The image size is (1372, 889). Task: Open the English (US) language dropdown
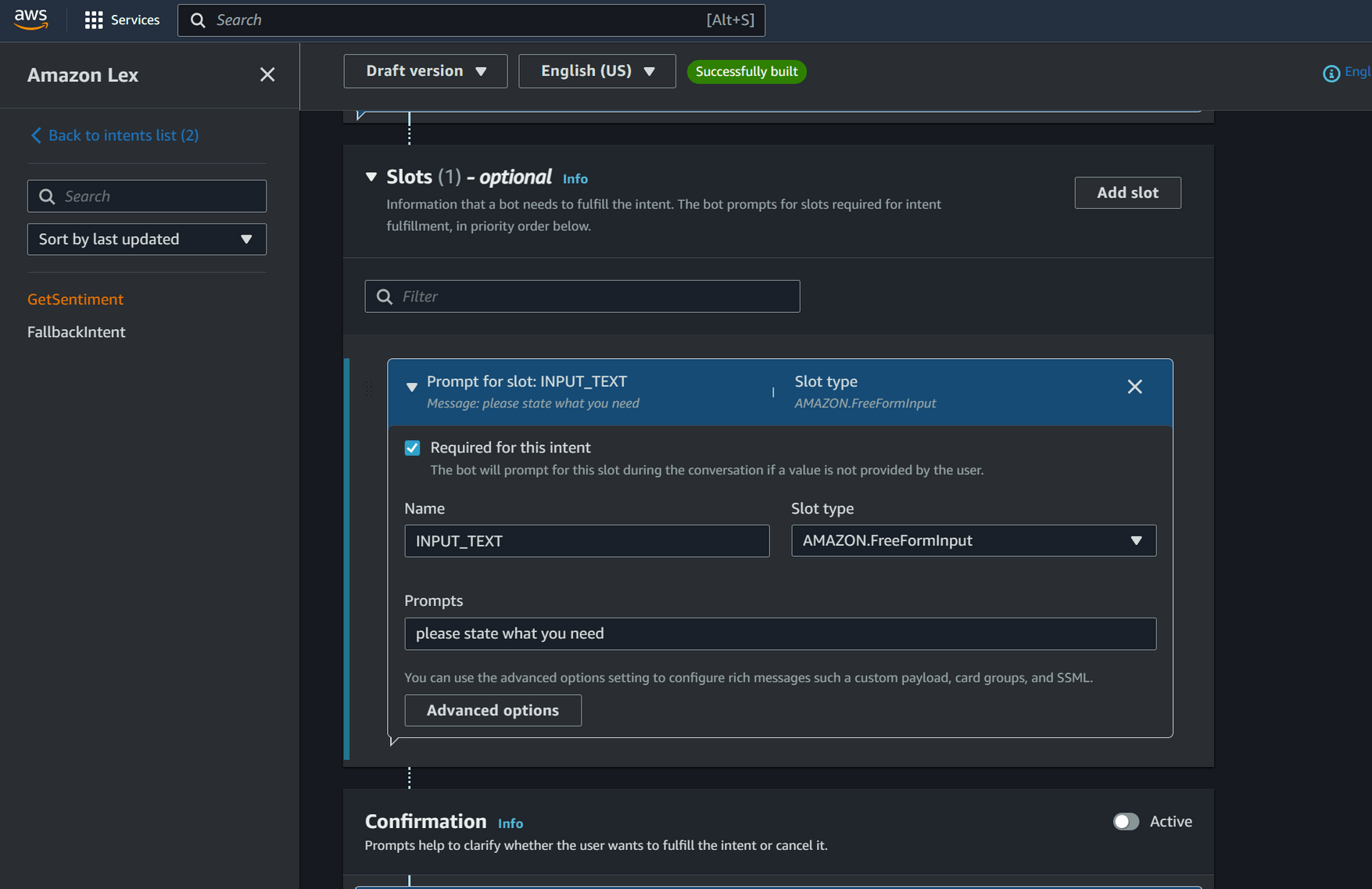pos(596,70)
